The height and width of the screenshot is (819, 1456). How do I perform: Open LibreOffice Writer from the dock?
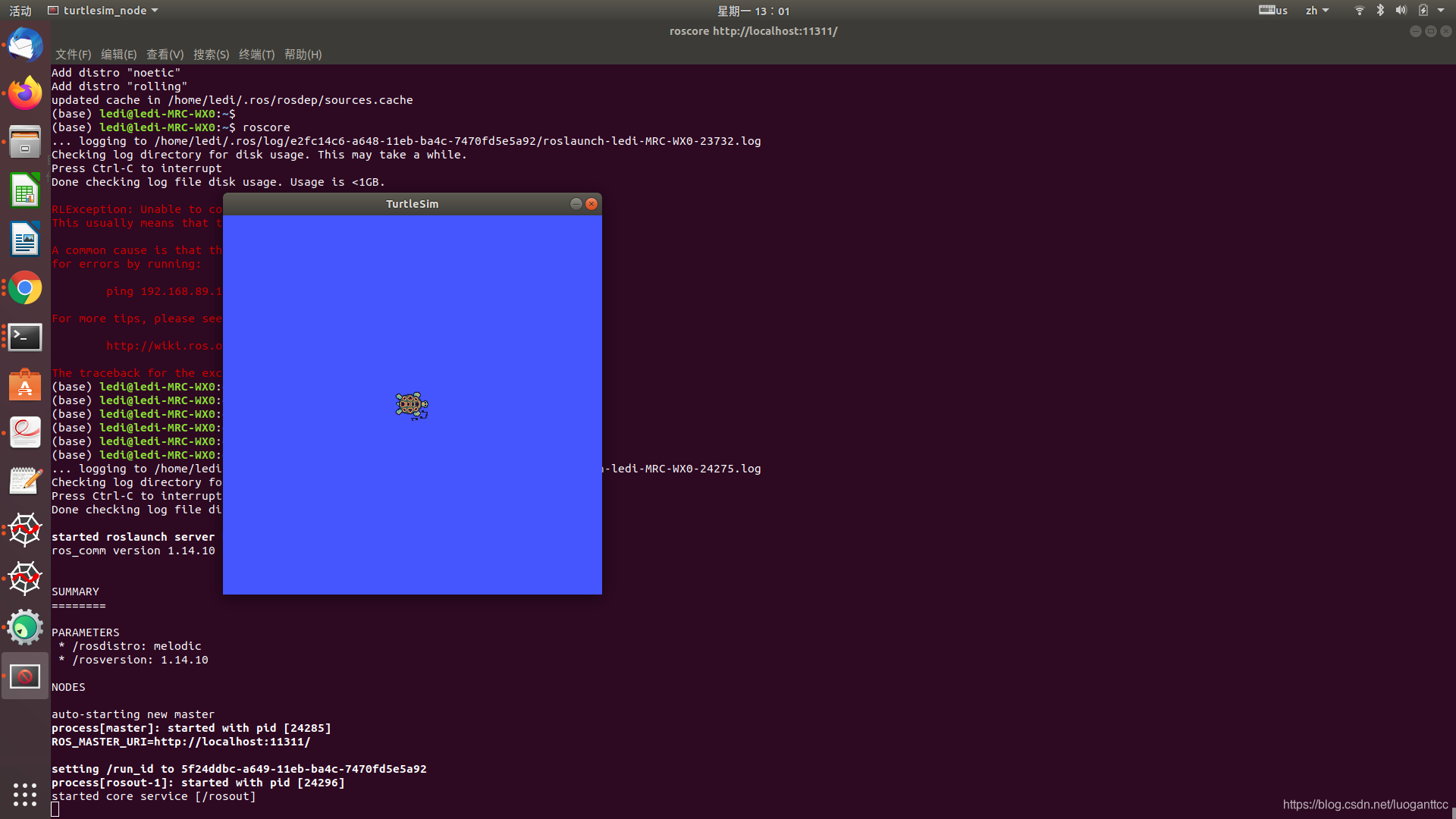[25, 240]
